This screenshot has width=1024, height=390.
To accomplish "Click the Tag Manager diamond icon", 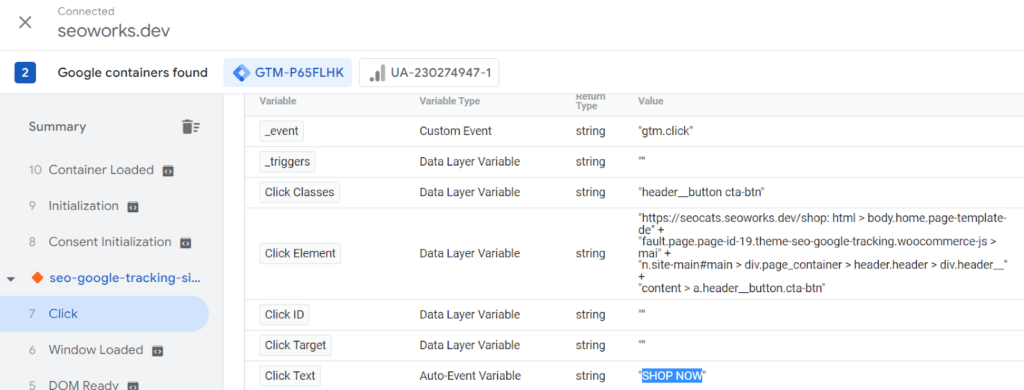I will pos(241,73).
